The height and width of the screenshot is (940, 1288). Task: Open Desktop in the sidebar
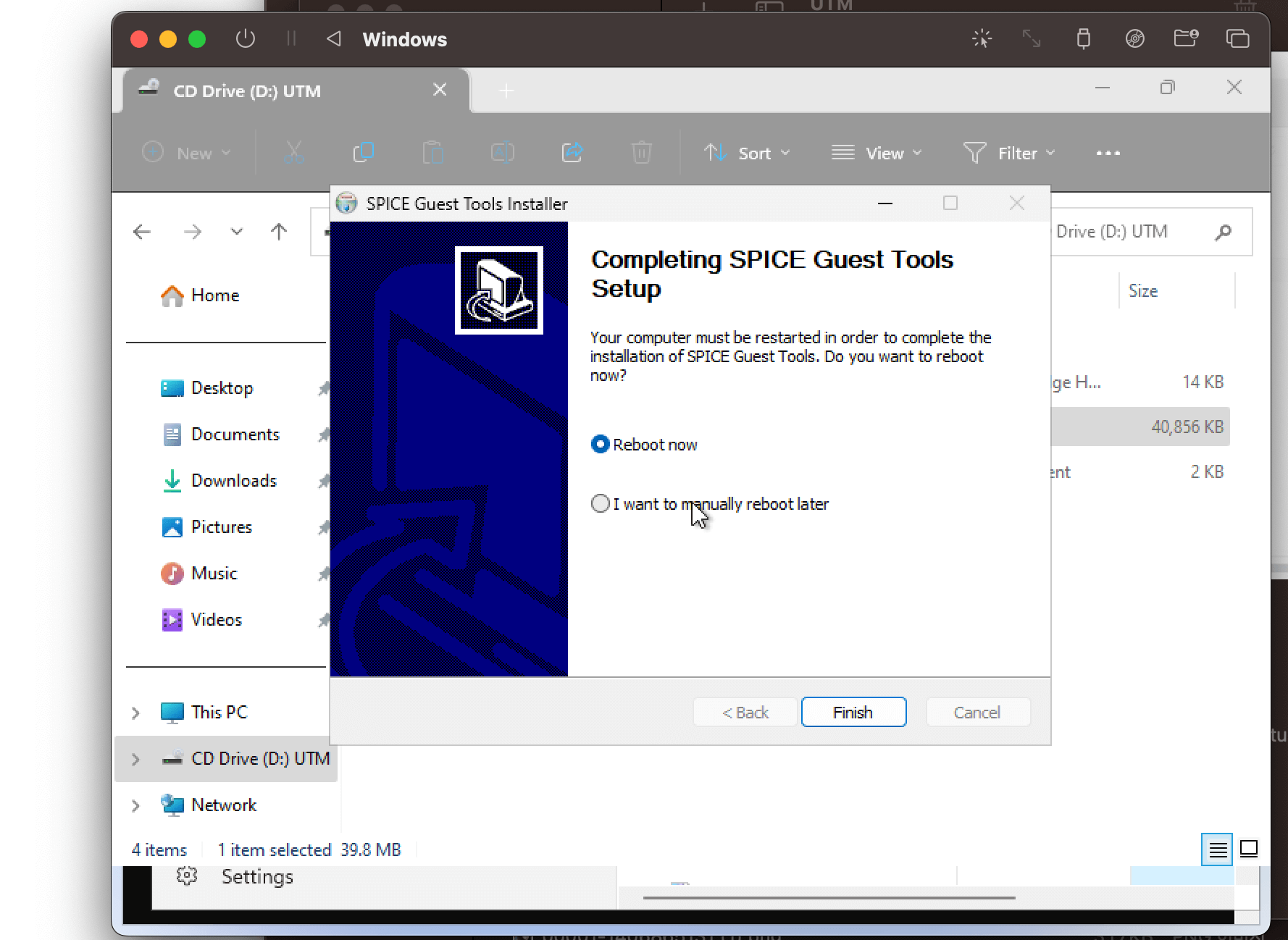(x=206, y=388)
